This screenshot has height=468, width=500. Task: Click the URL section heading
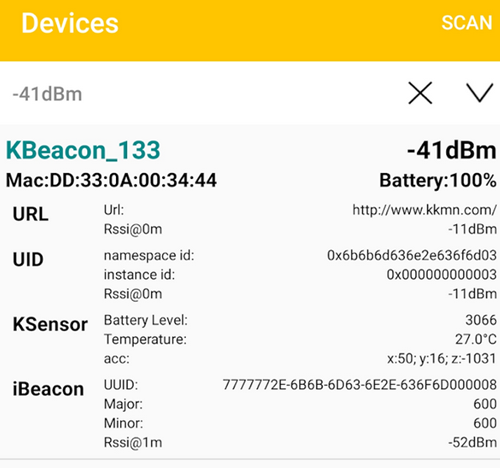(30, 214)
